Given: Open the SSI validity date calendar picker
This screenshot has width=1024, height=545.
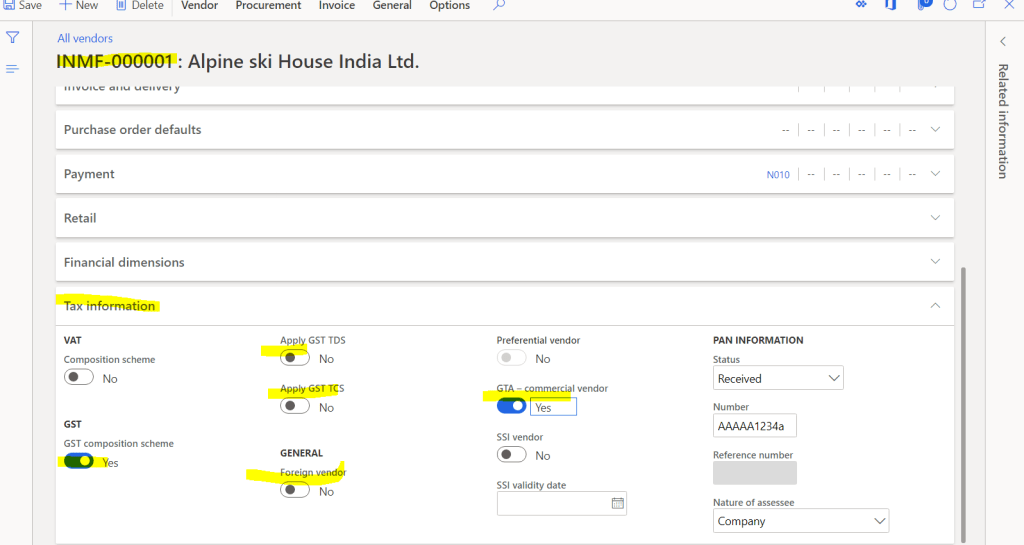Looking at the screenshot, I should (x=617, y=504).
